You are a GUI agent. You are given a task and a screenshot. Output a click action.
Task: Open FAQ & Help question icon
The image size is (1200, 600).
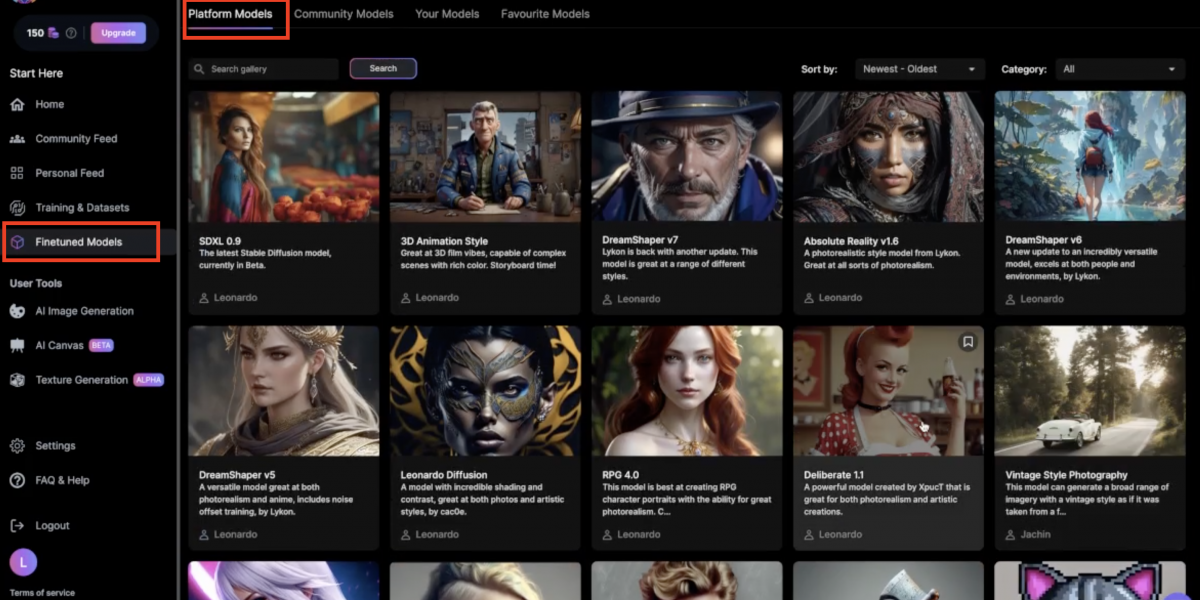click(17, 480)
